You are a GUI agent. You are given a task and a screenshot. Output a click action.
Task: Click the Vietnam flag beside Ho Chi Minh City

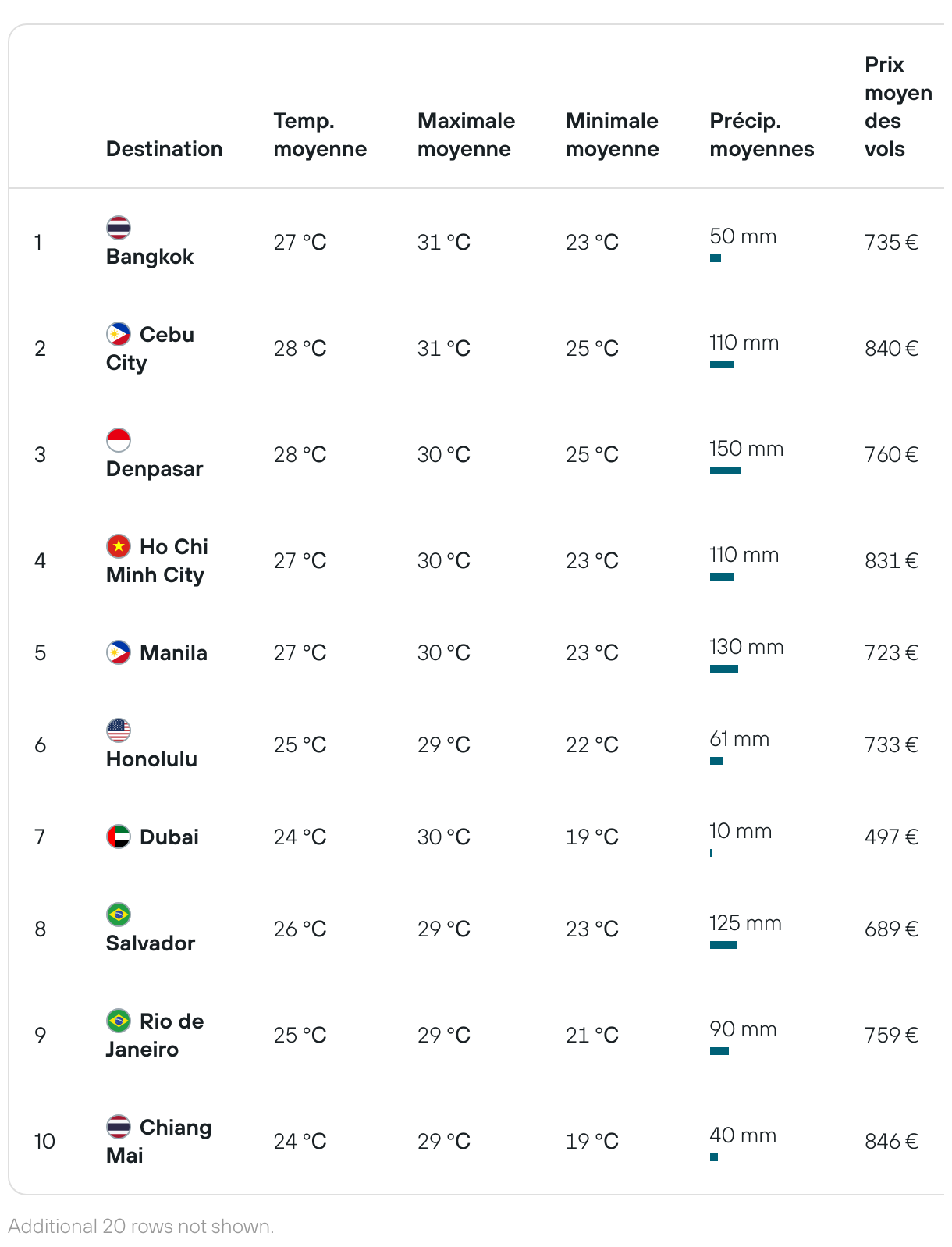click(119, 546)
